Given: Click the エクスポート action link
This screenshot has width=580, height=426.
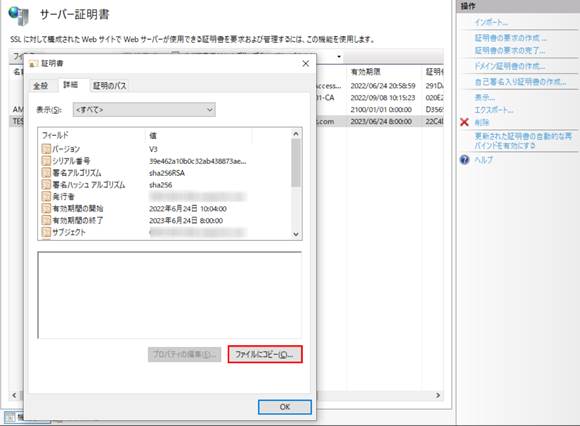Looking at the screenshot, I should click(x=494, y=110).
